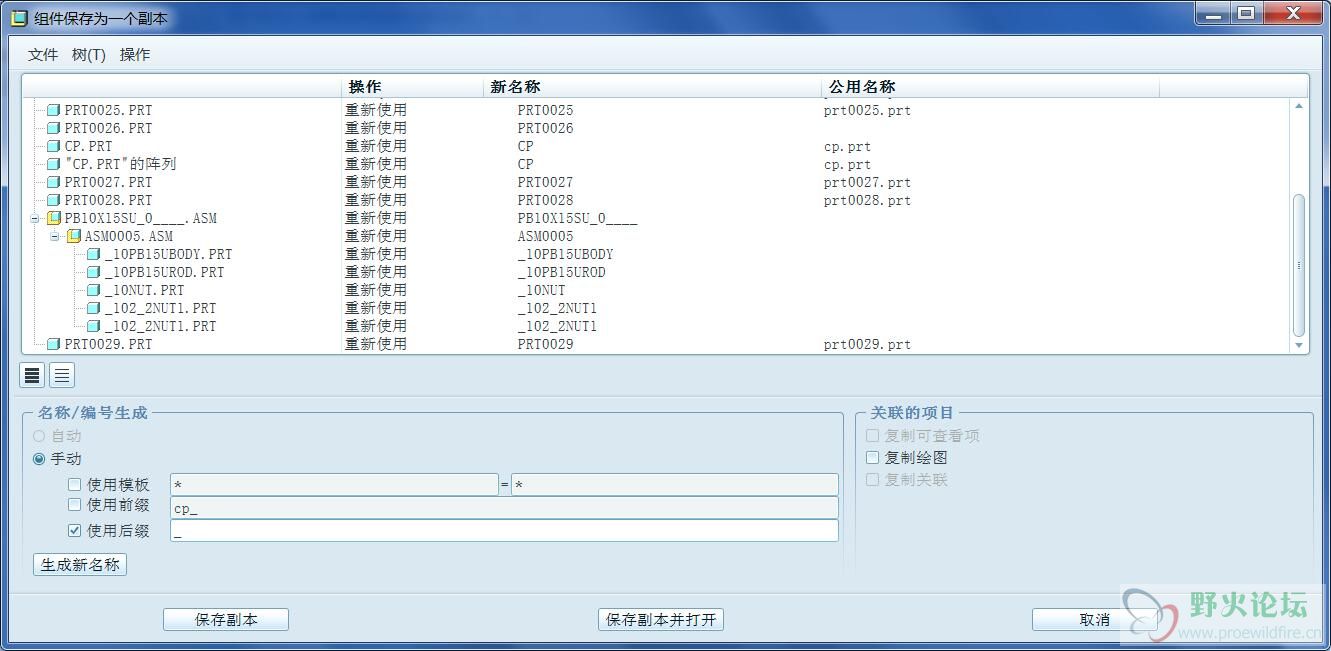Click the 保存副本 button
This screenshot has height=651, width=1331.
coord(226,620)
